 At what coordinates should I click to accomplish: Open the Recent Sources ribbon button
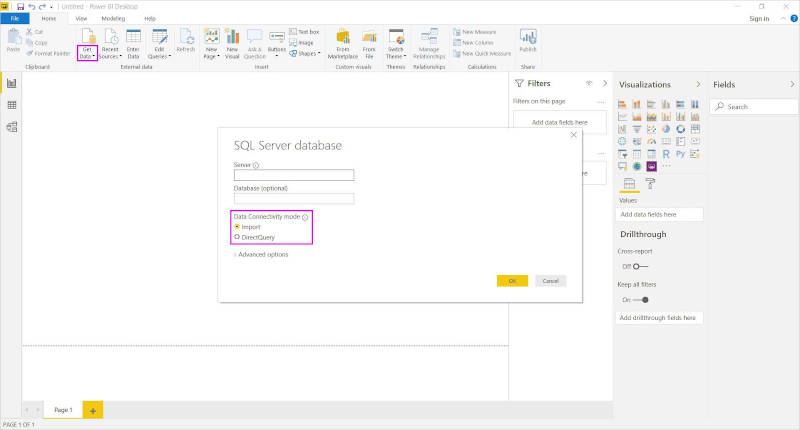tap(110, 44)
